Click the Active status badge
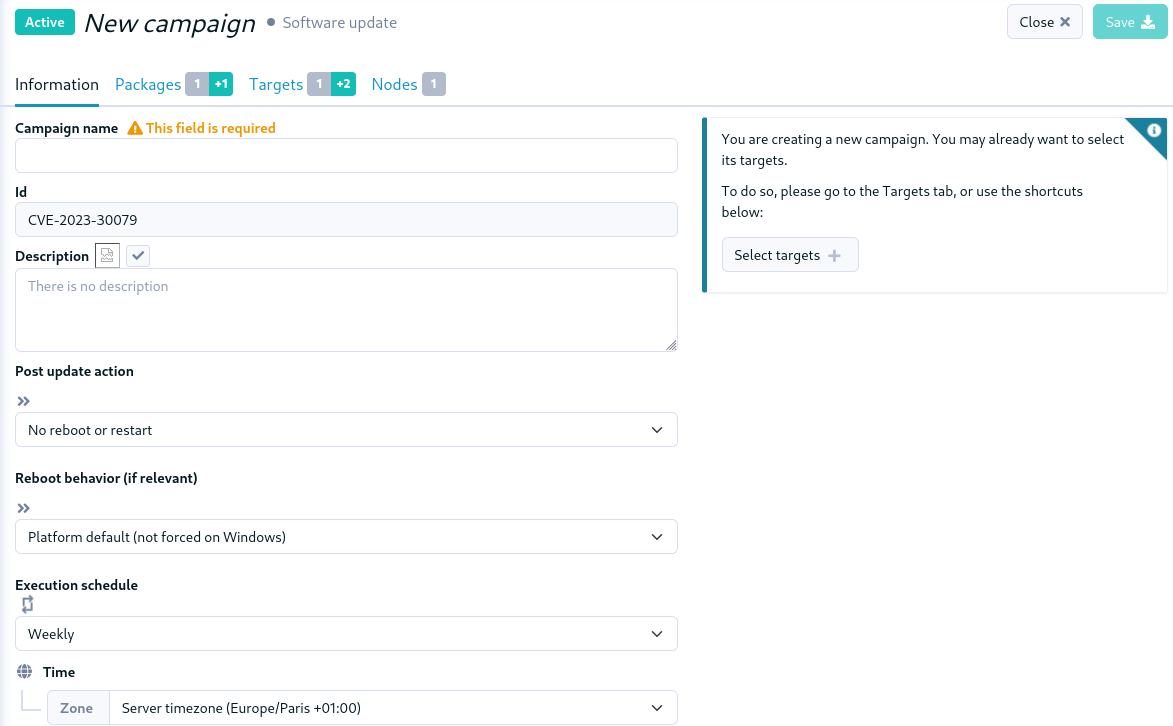 44,21
